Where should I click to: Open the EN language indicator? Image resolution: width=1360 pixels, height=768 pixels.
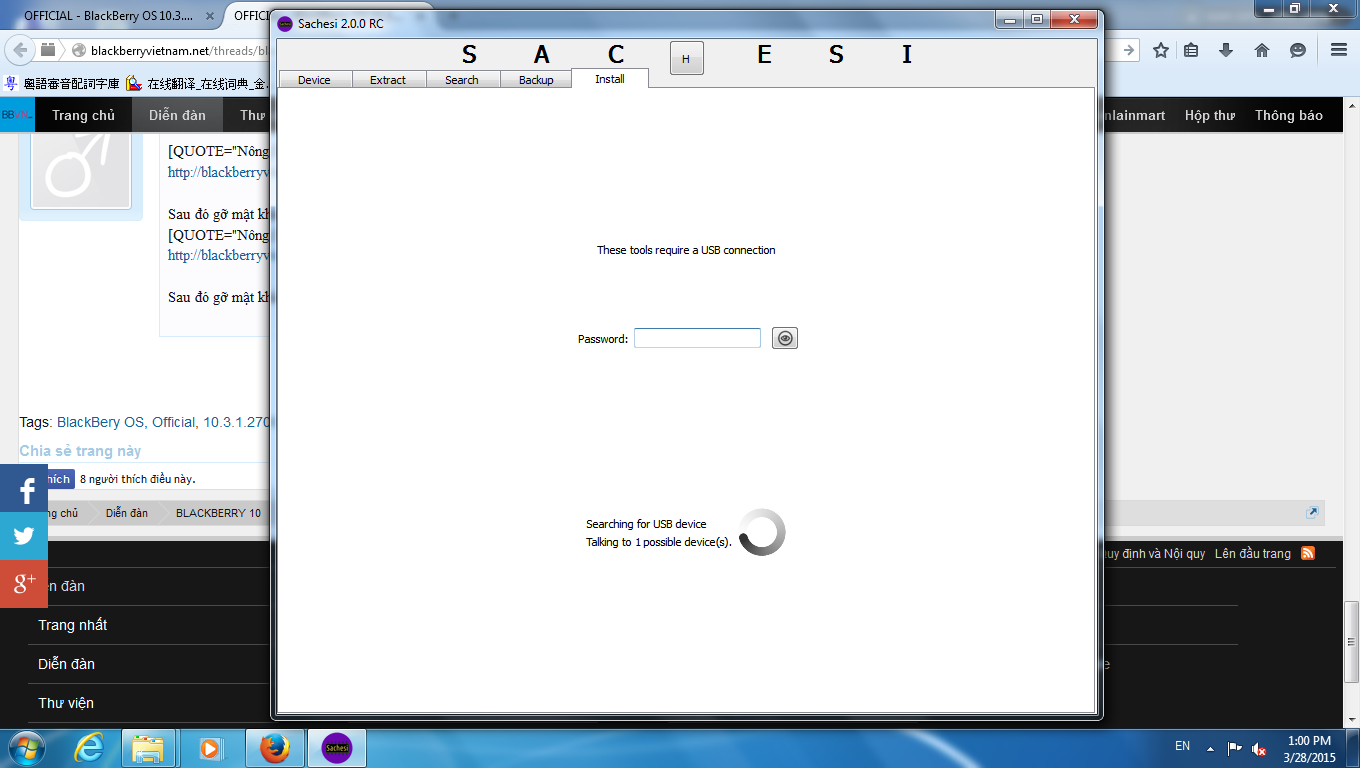click(x=1183, y=746)
